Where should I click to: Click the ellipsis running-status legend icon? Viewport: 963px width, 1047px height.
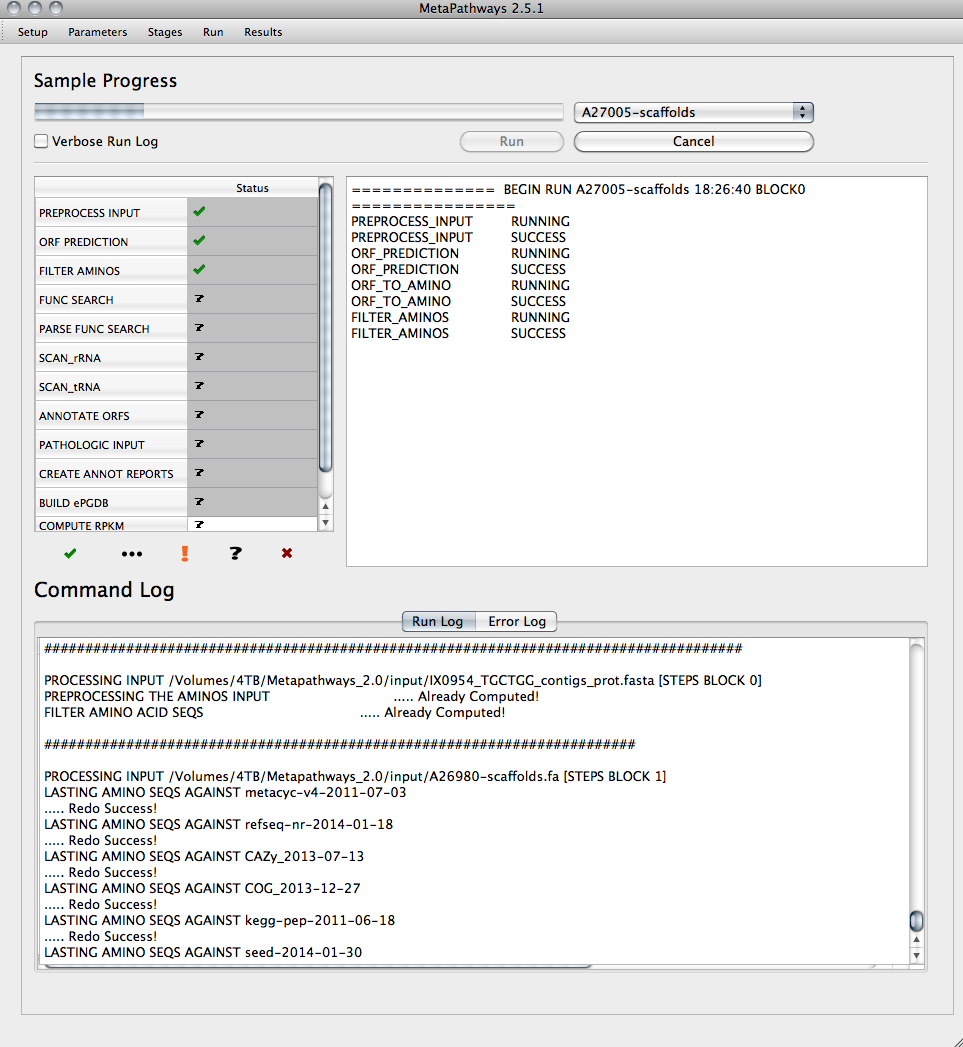coord(131,553)
